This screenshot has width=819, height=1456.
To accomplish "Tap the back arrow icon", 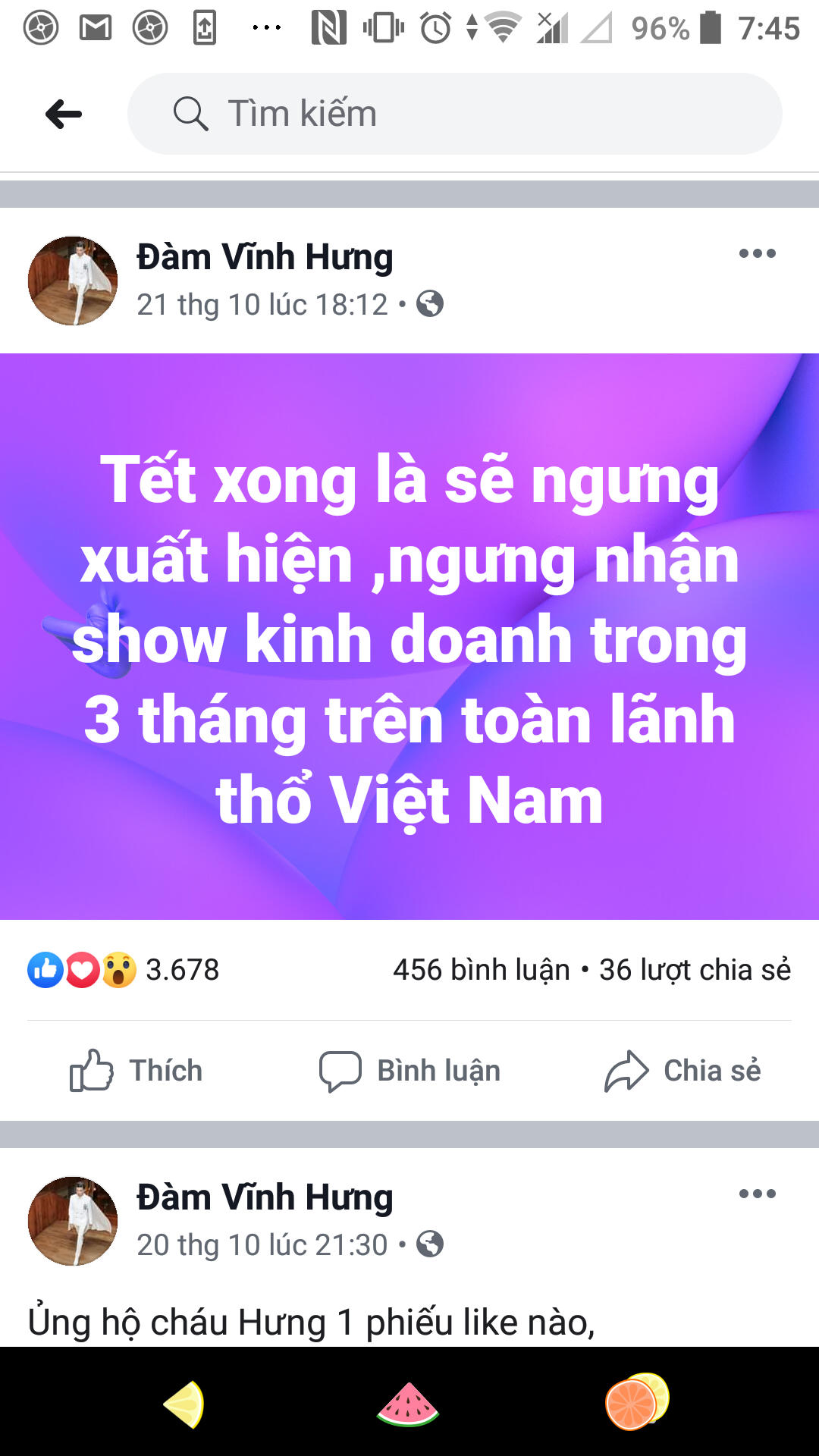I will [x=64, y=115].
